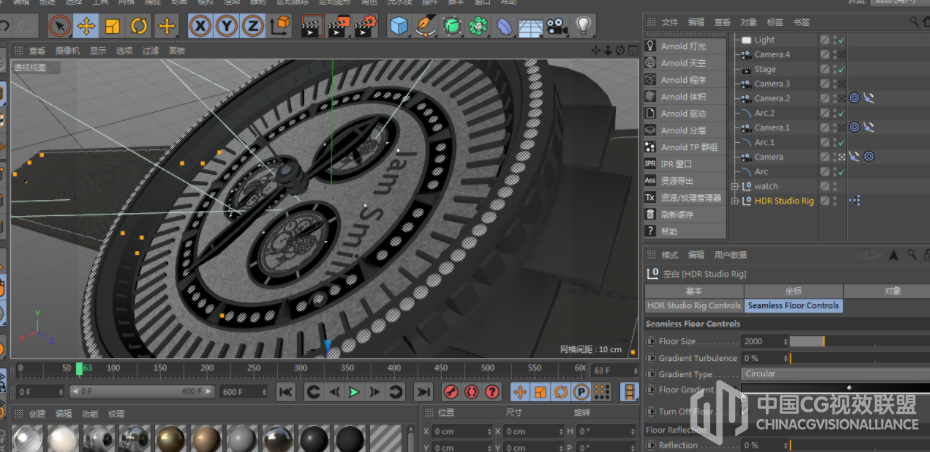Click the align-to-spline tag on Camera.1

point(868,127)
